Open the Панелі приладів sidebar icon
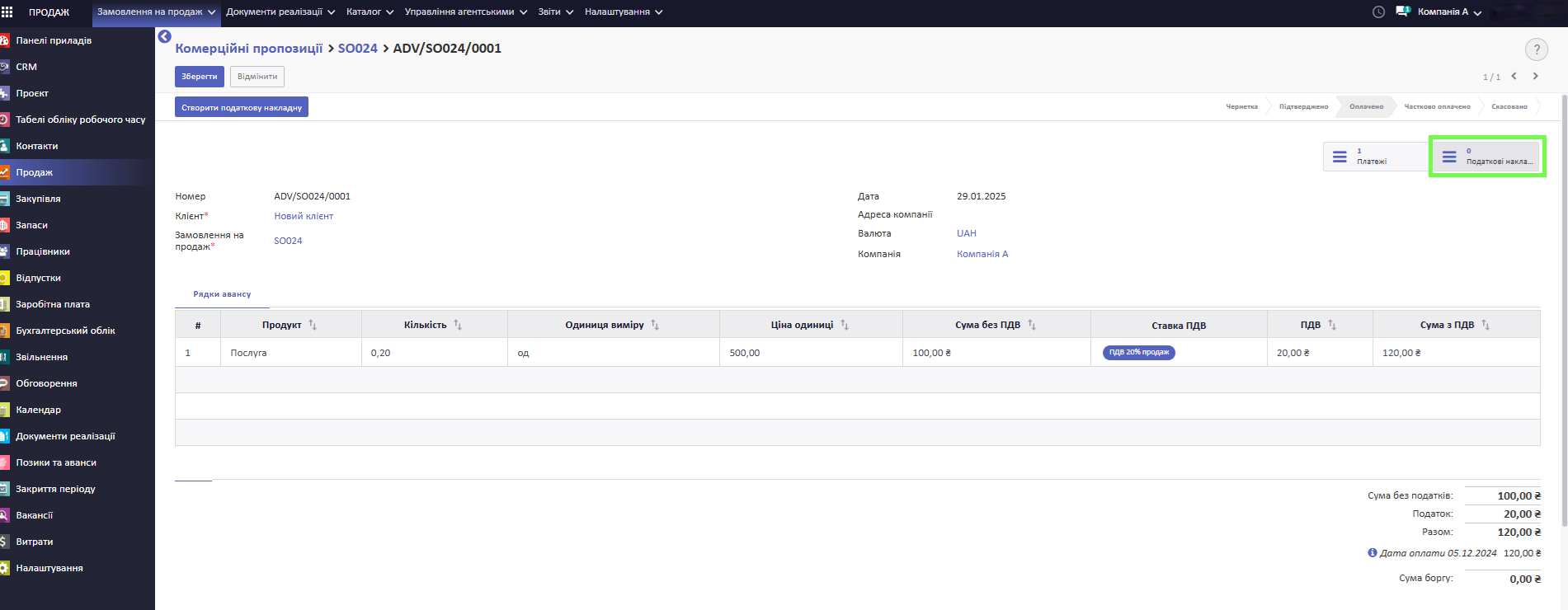This screenshot has height=610, width=1568. click(4, 40)
